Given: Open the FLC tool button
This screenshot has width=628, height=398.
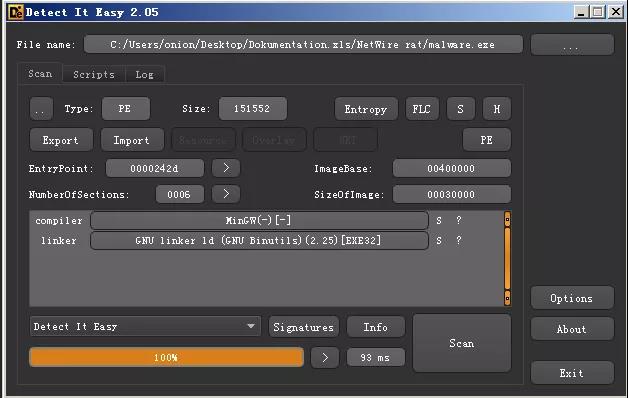Looking at the screenshot, I should point(422,109).
